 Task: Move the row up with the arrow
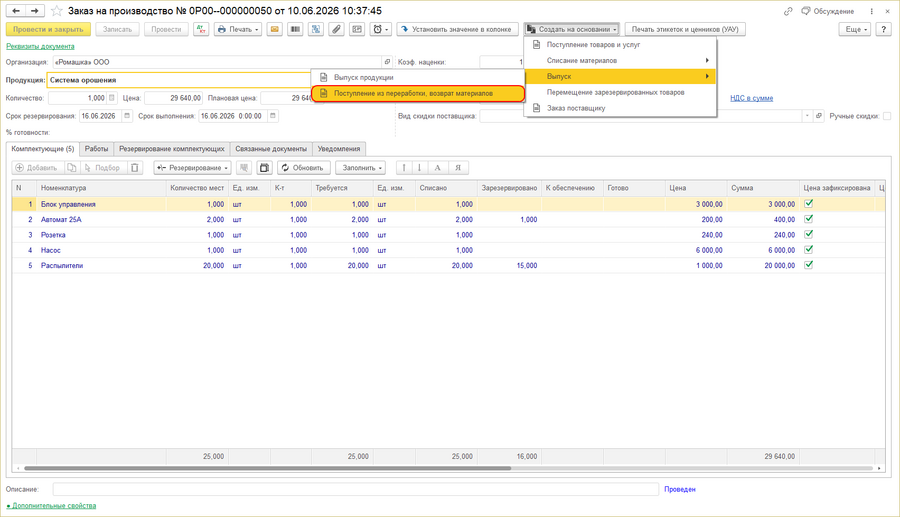[x=404, y=168]
